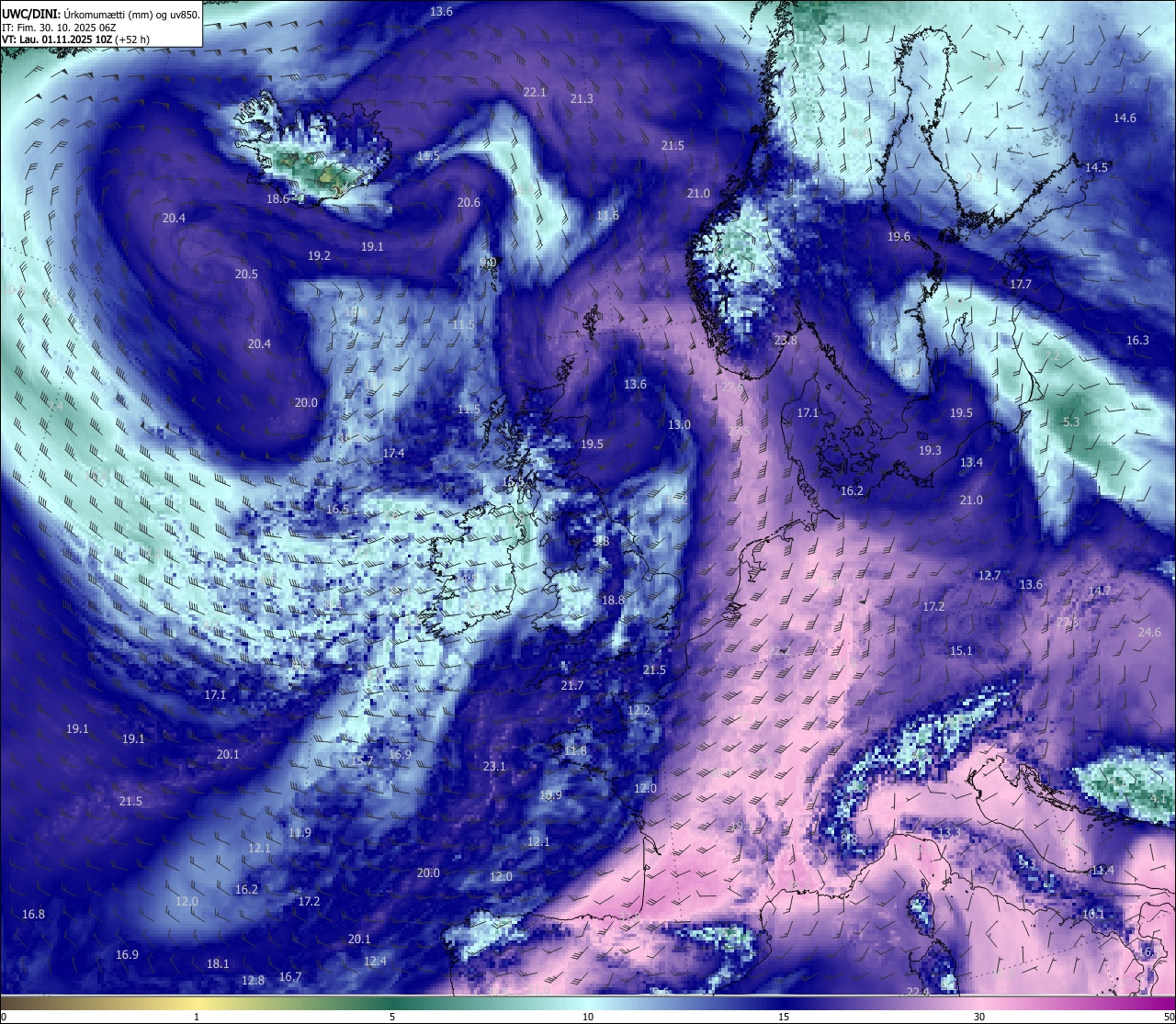
Task: Click the title text 'UWC/DINI: Úrkomumætti (mm) og uv850.'
Action: [101, 14]
